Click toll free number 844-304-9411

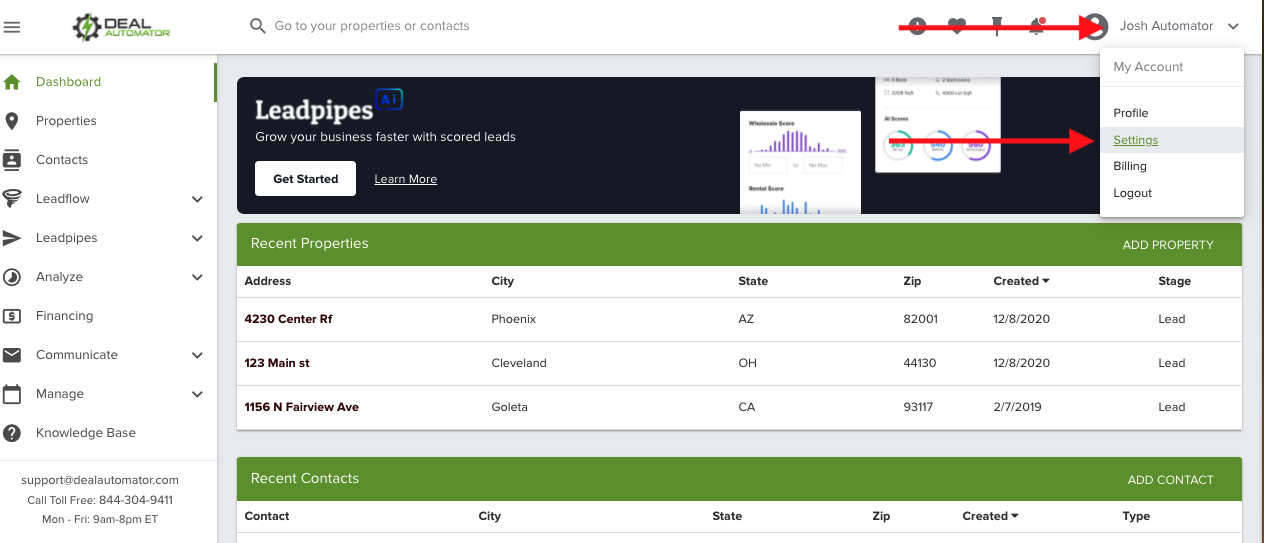point(136,500)
